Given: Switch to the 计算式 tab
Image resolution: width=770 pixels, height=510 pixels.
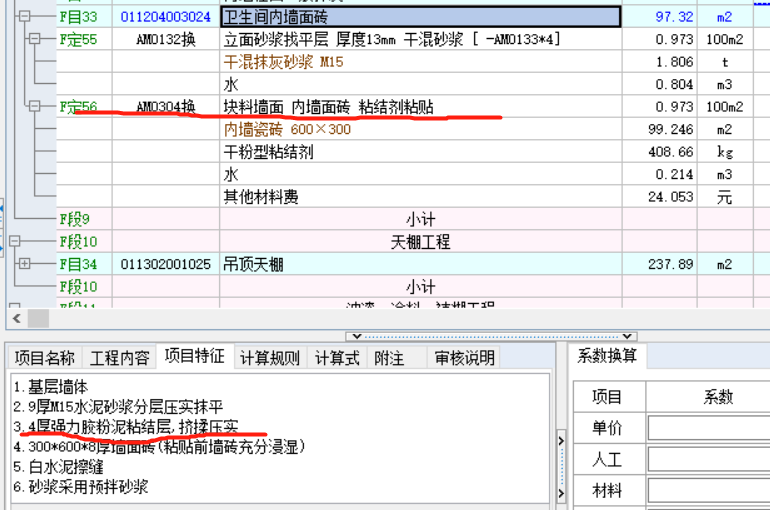Looking at the screenshot, I should (x=337, y=357).
